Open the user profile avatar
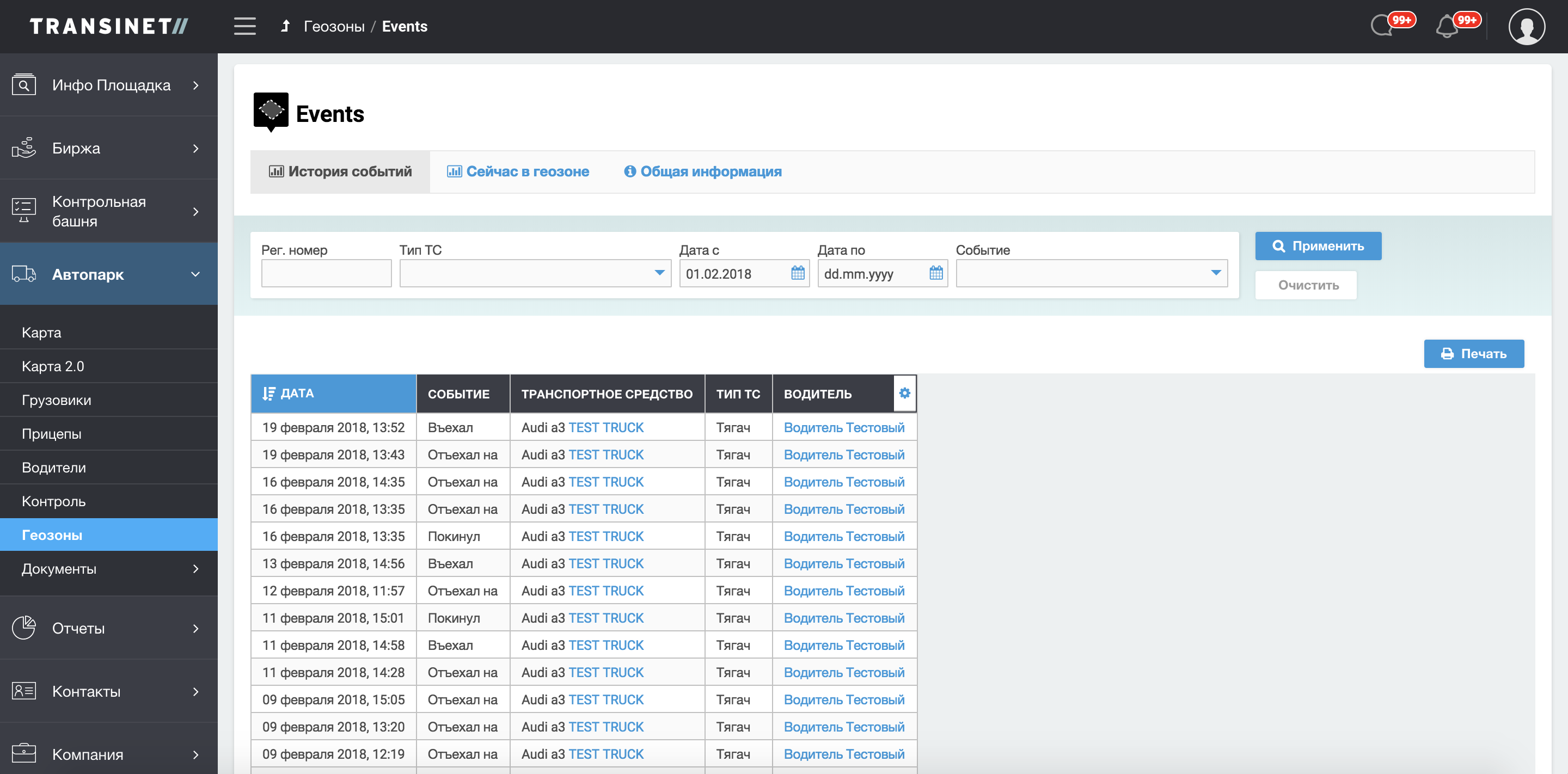The image size is (1568, 774). 1527,26
